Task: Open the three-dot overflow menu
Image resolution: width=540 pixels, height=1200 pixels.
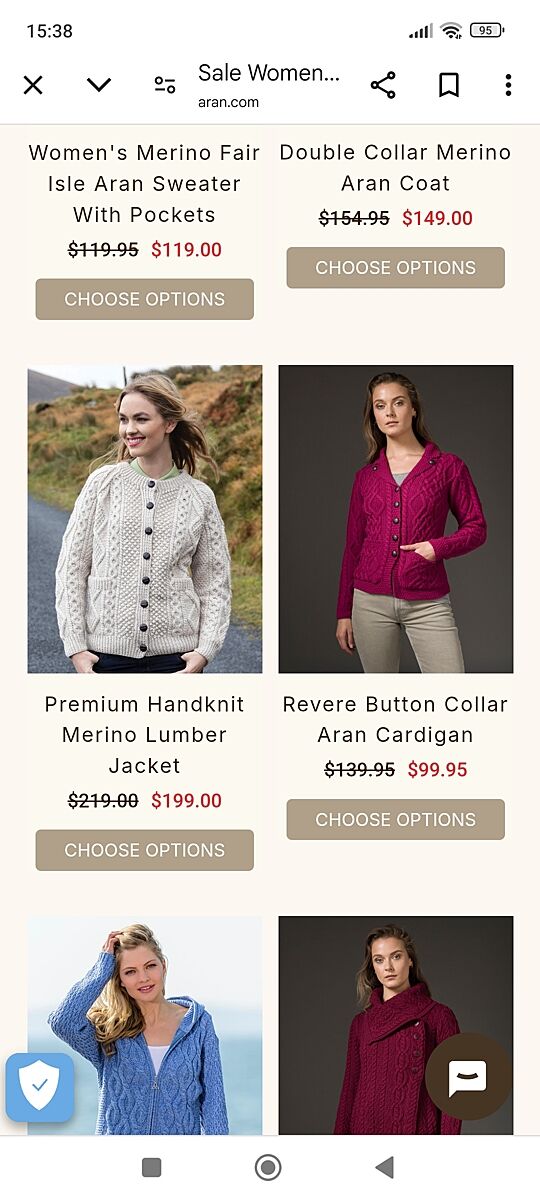Action: click(508, 85)
